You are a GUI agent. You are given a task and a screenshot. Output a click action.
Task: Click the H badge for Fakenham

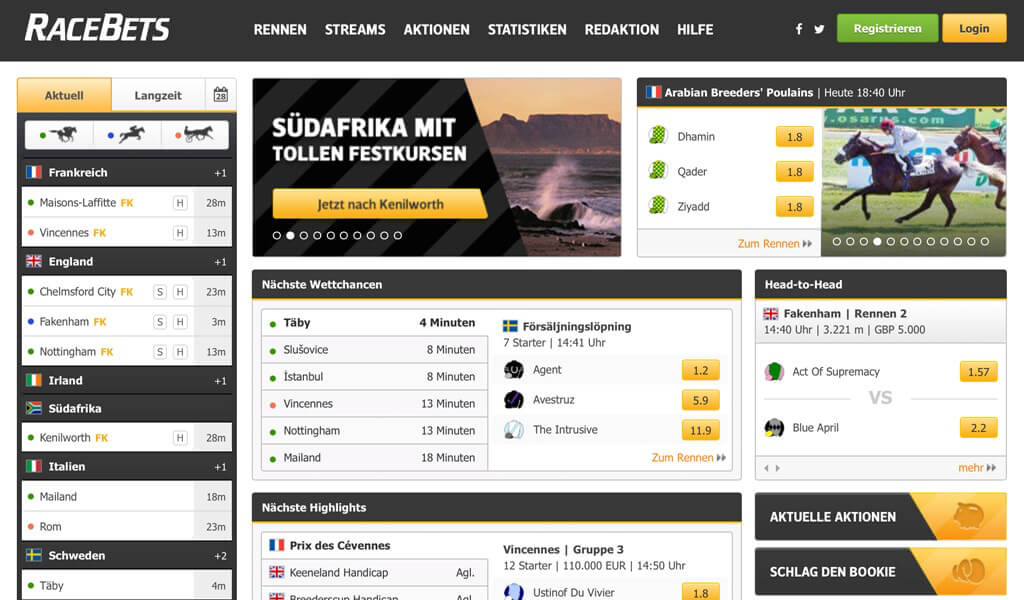[x=180, y=322]
